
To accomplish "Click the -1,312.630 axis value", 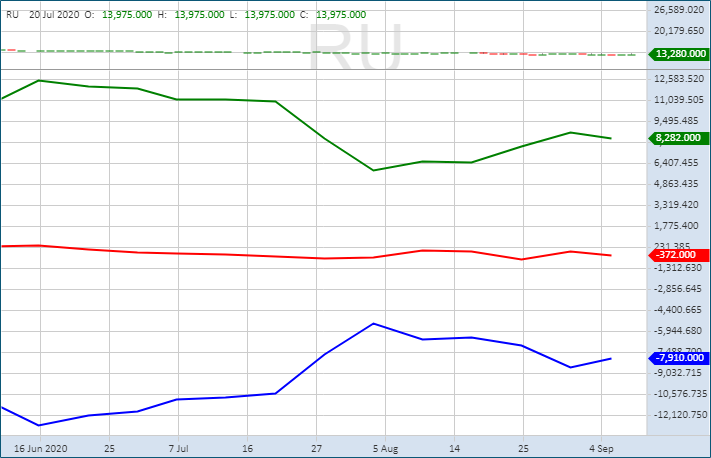I will [677, 268].
